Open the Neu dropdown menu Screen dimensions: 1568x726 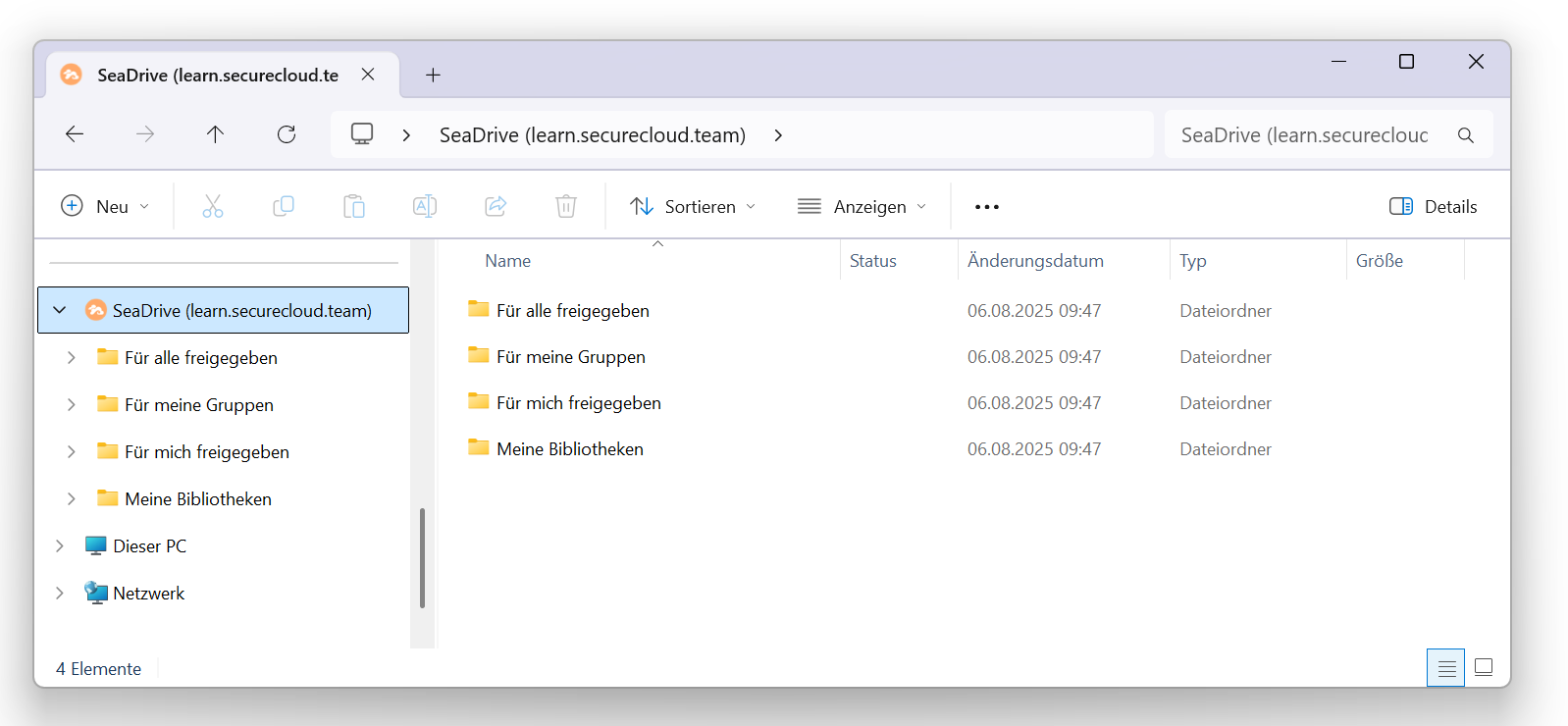click(106, 206)
